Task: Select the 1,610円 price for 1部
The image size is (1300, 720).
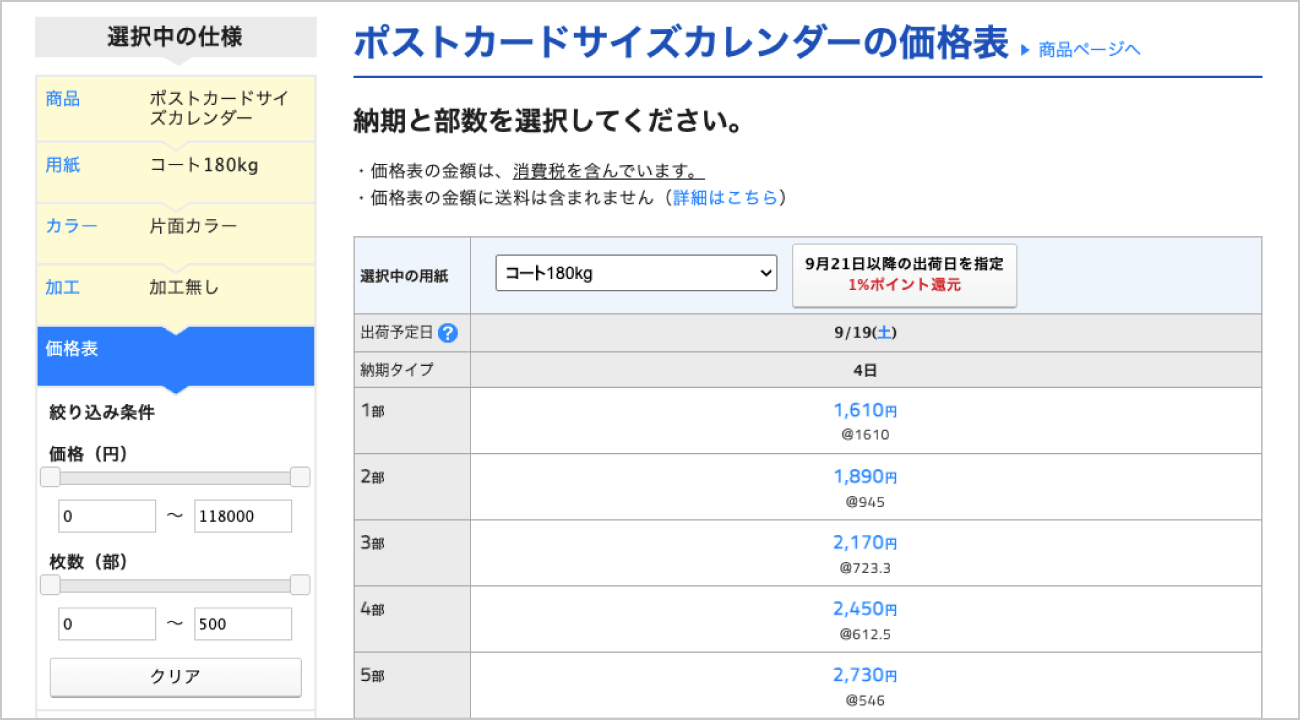Action: (865, 410)
